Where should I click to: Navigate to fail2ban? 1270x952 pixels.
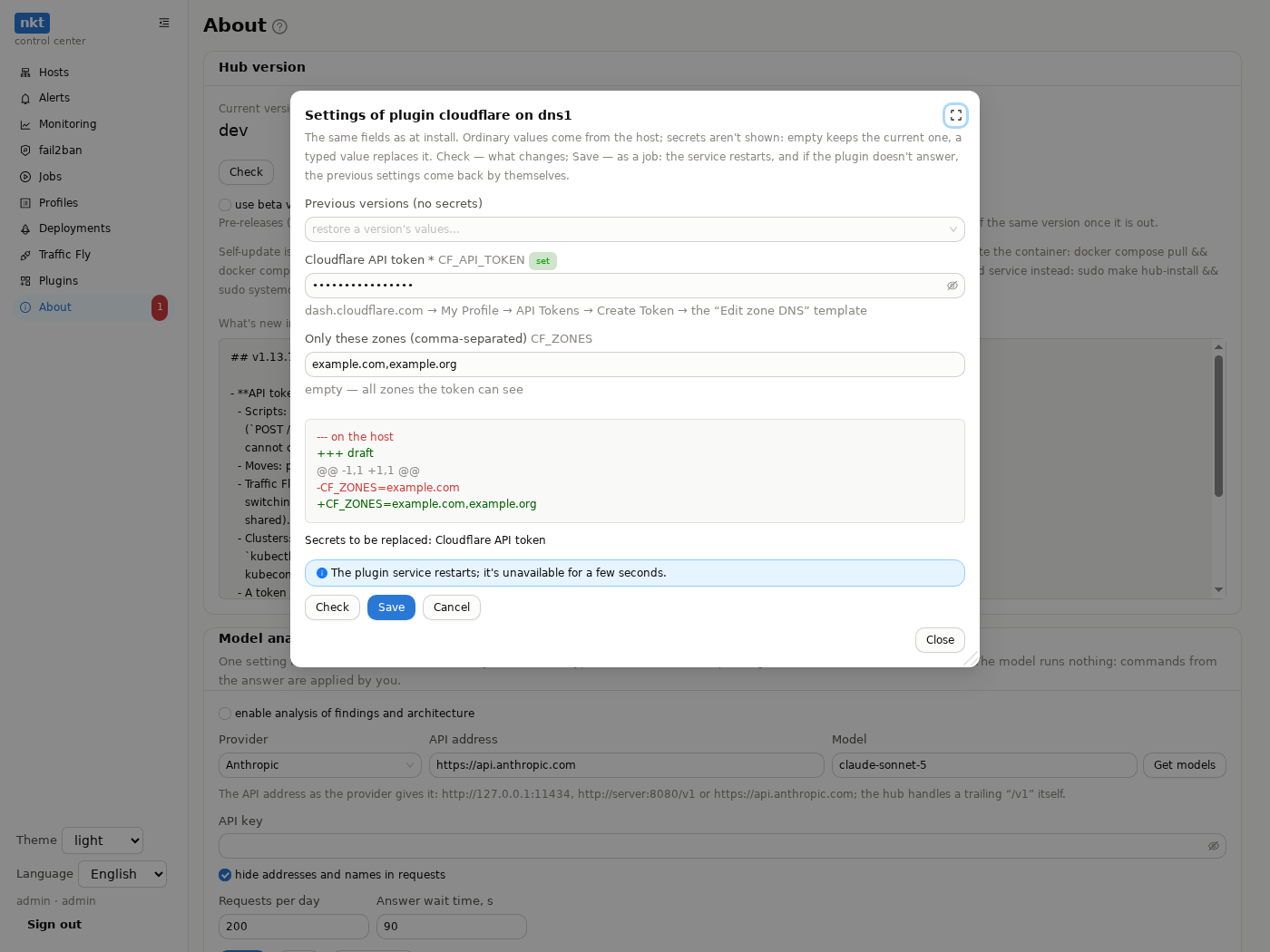(60, 151)
